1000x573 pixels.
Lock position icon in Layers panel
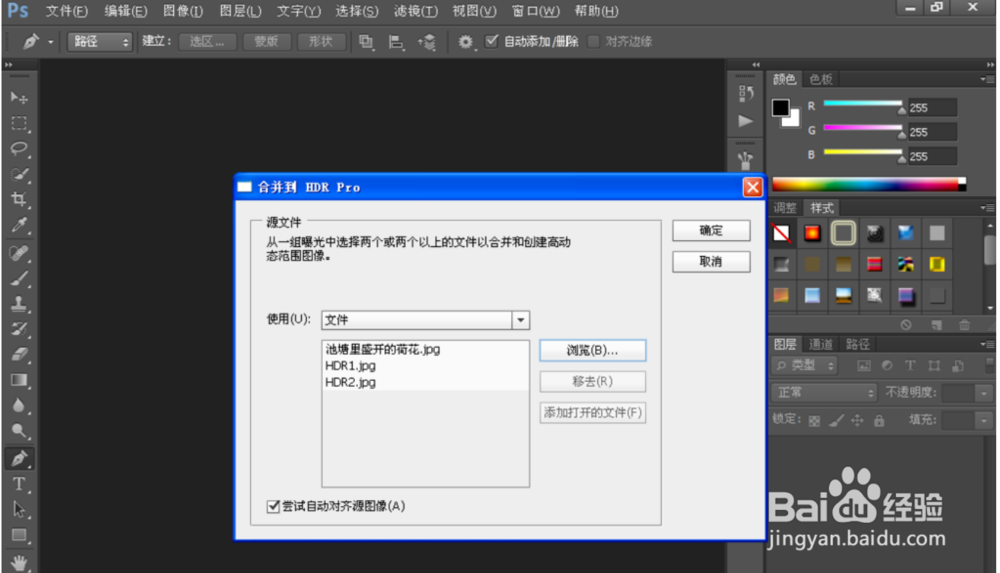coord(857,420)
